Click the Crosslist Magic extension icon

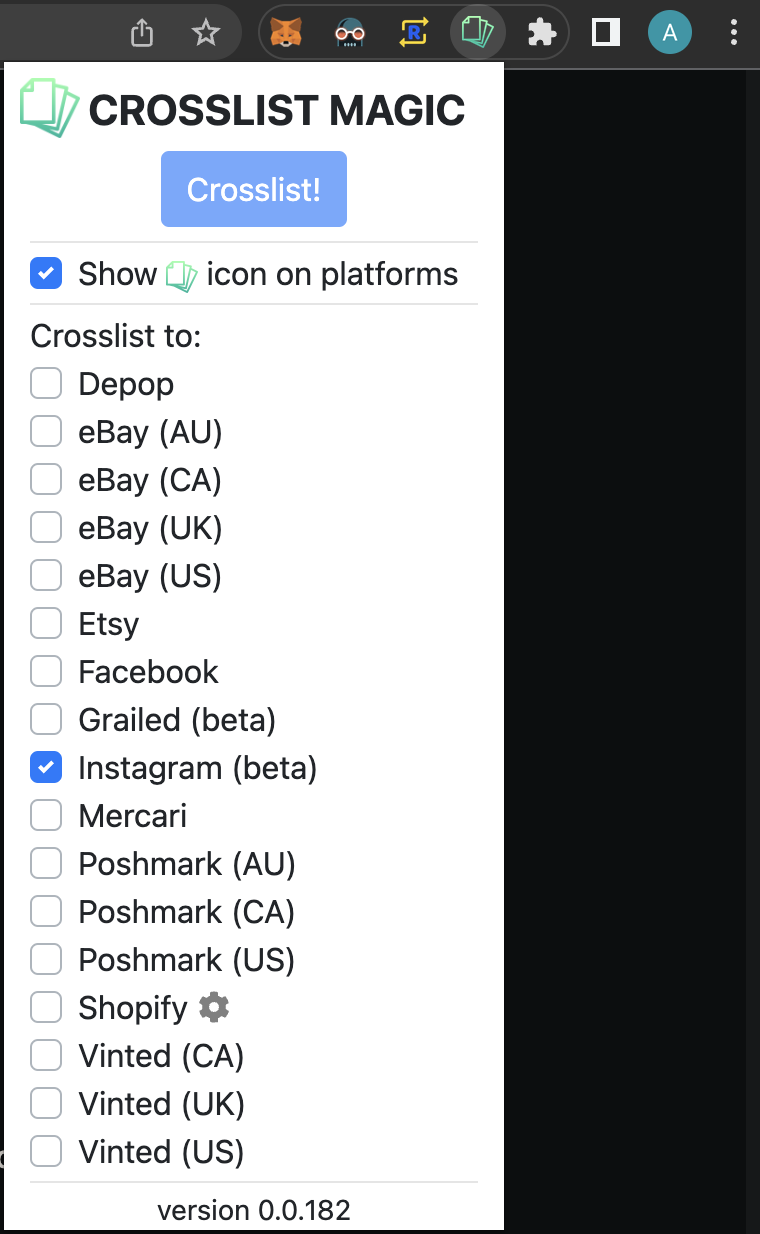(x=477, y=33)
